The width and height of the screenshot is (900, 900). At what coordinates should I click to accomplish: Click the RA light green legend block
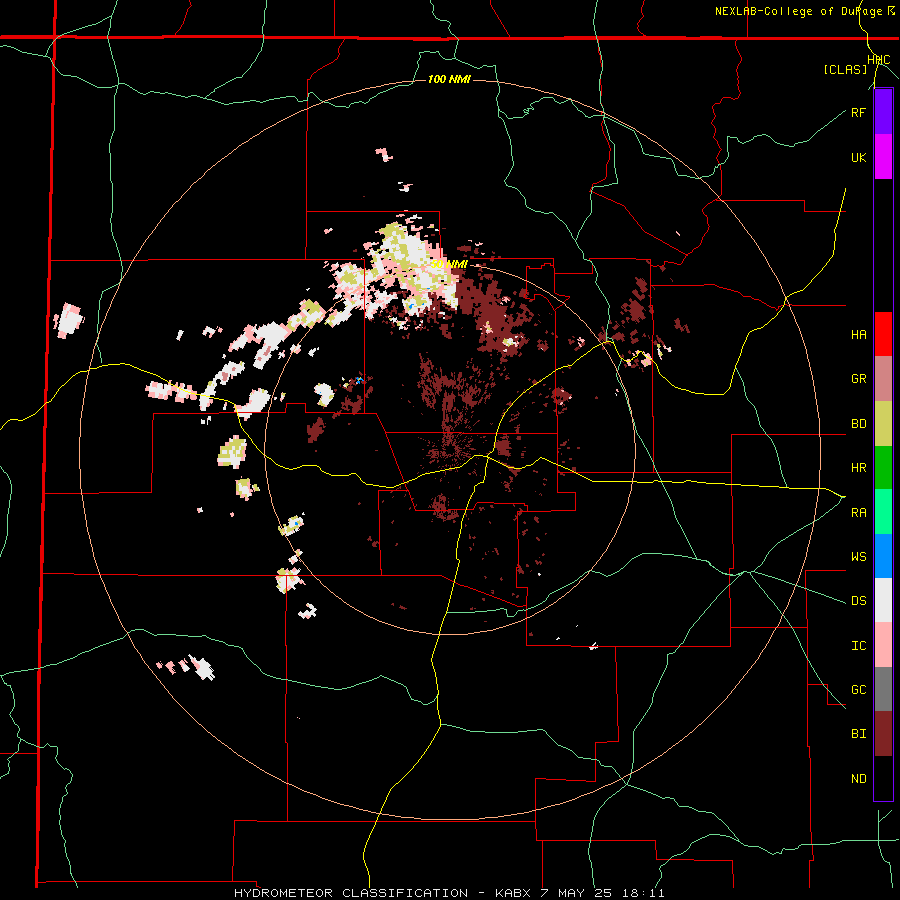pos(883,512)
